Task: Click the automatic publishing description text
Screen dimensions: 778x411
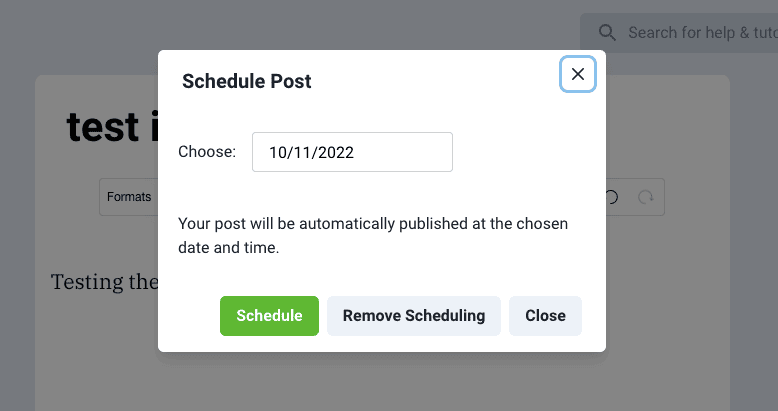Action: 380,235
